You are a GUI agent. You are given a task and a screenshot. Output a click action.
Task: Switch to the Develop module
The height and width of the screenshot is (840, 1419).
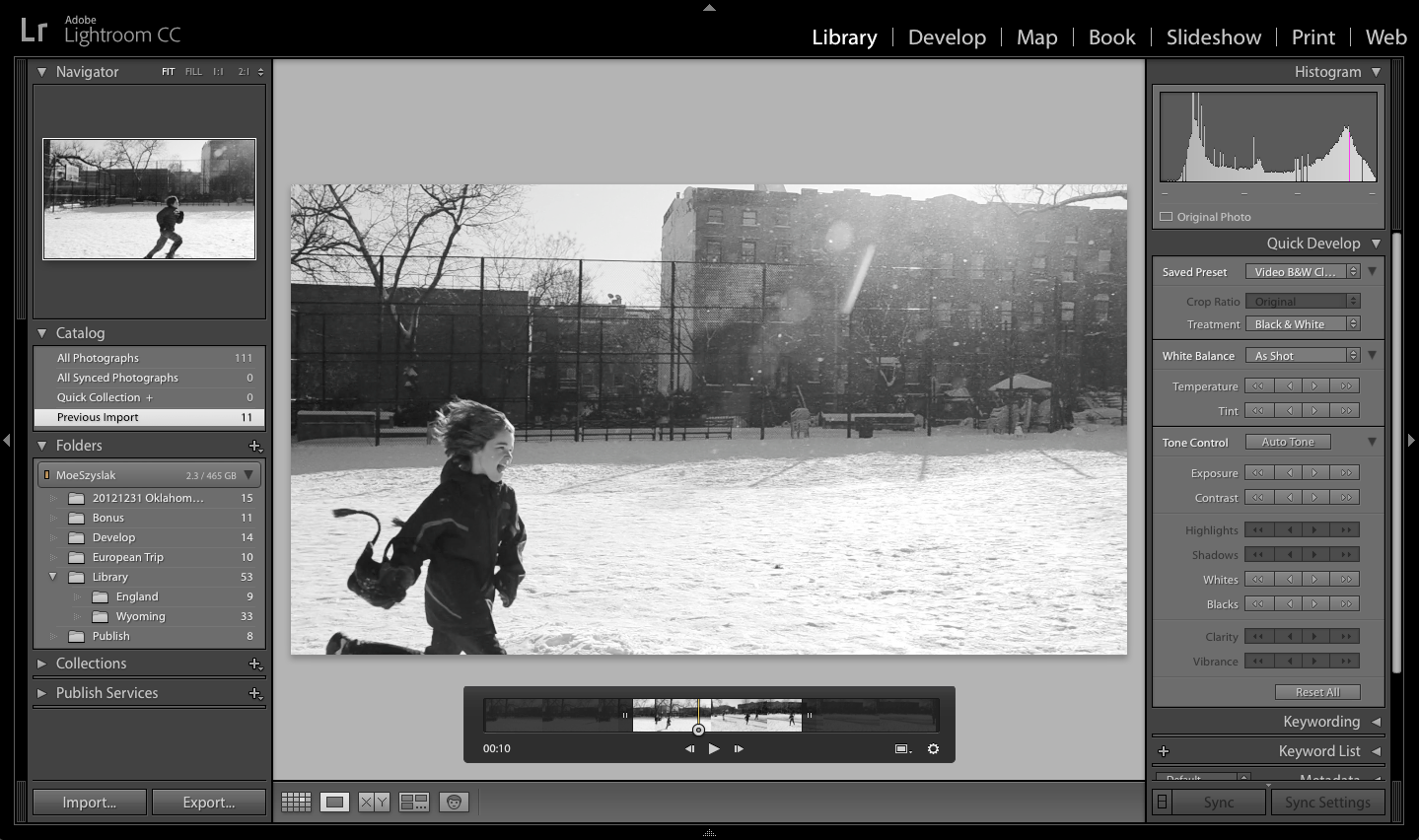point(947,36)
